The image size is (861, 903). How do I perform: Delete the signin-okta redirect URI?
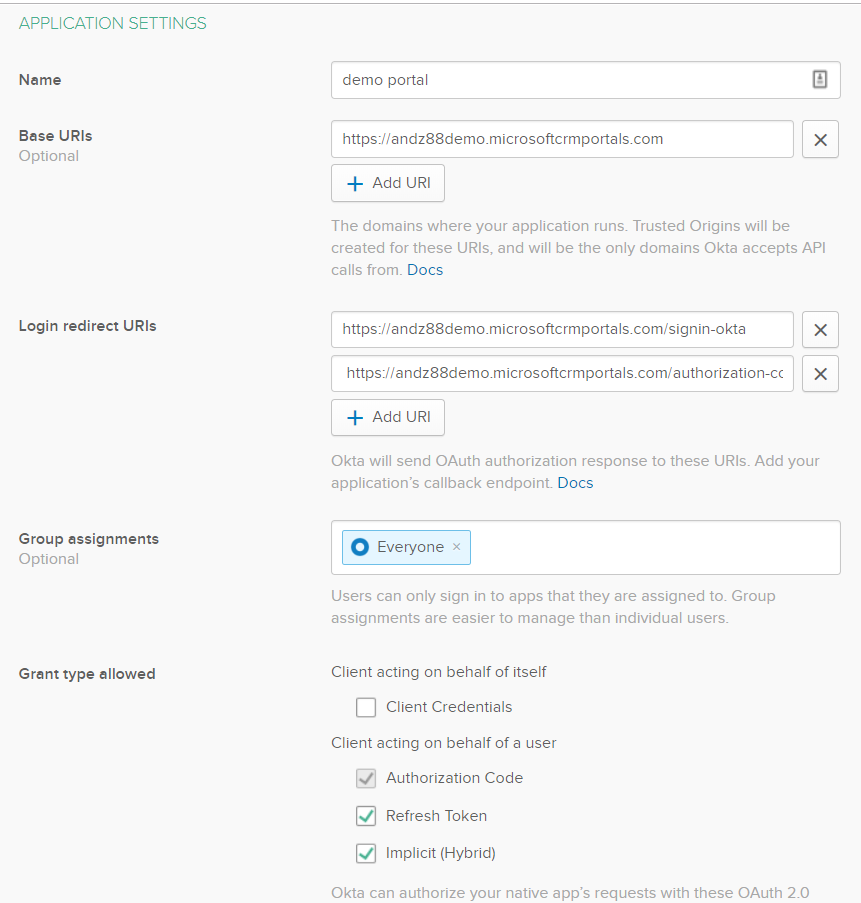pos(820,330)
